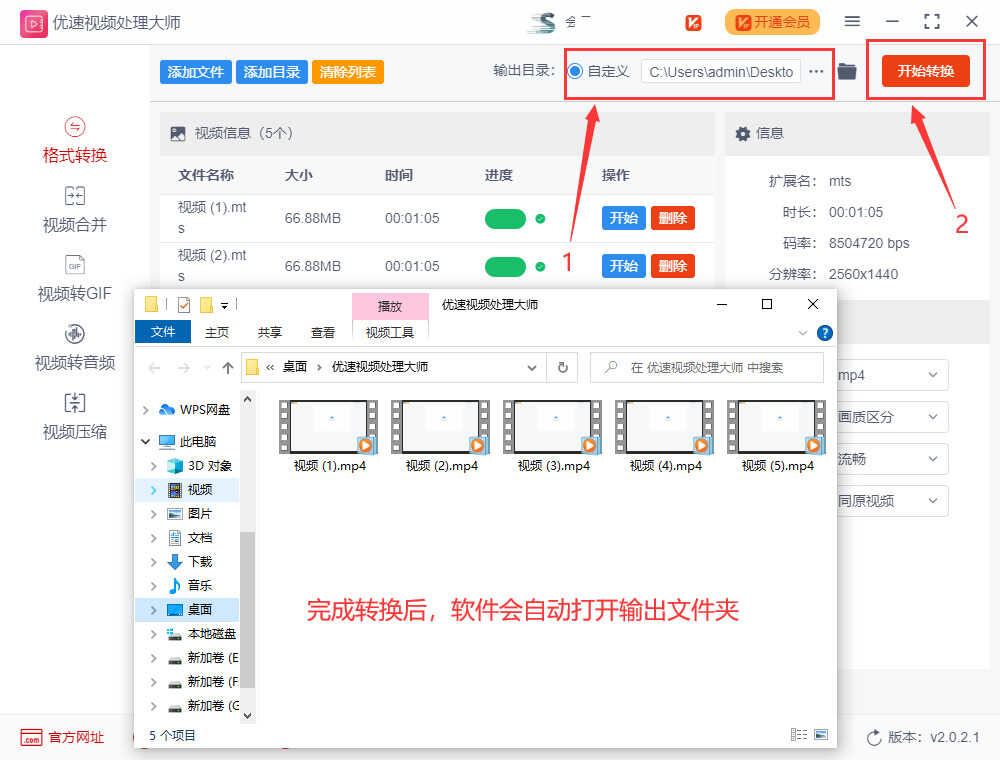
Task: Click 桌面 in the Explorer address breadcrumb
Action: [x=295, y=367]
